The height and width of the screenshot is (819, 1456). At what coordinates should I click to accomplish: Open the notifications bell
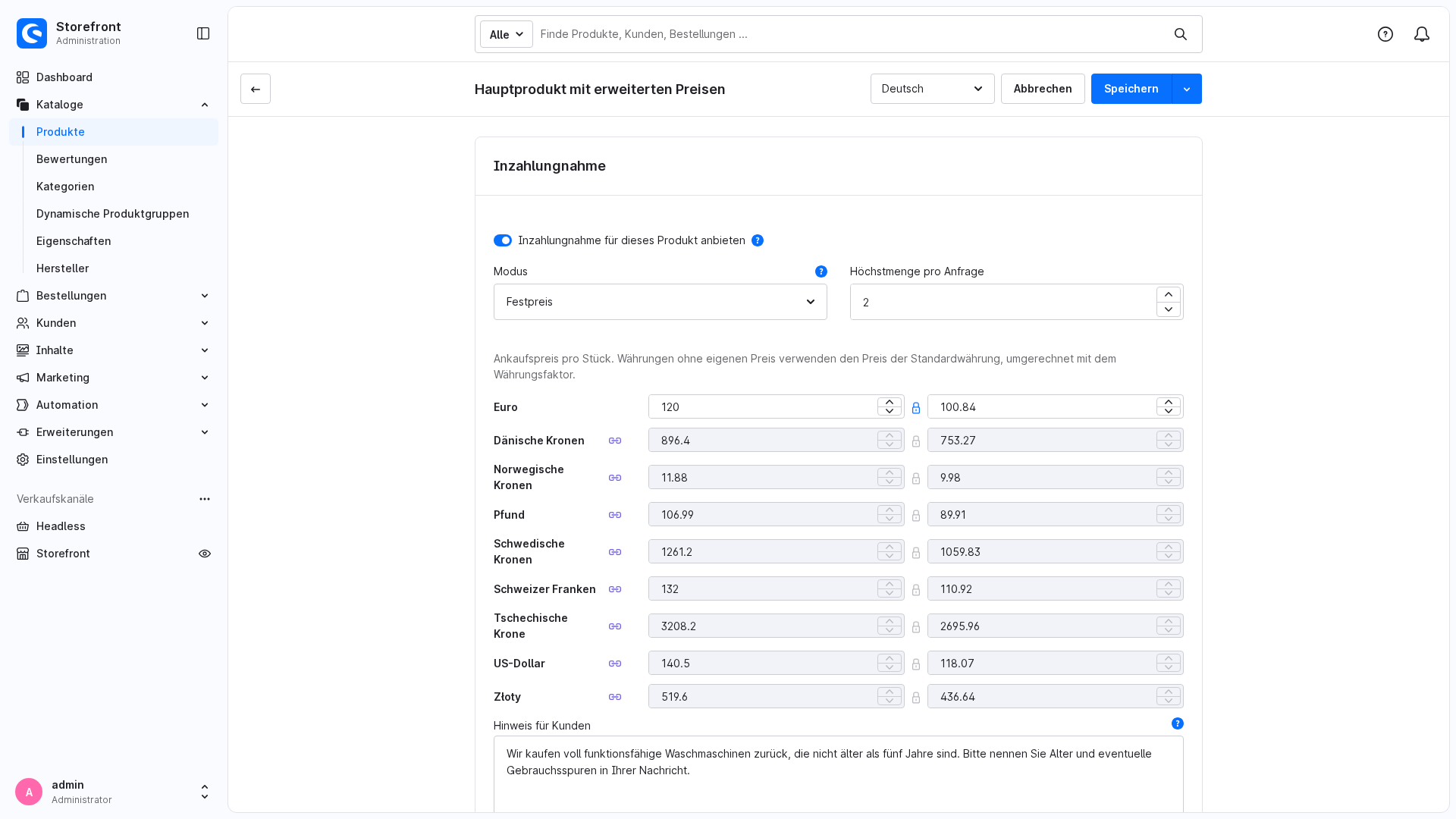click(x=1422, y=34)
